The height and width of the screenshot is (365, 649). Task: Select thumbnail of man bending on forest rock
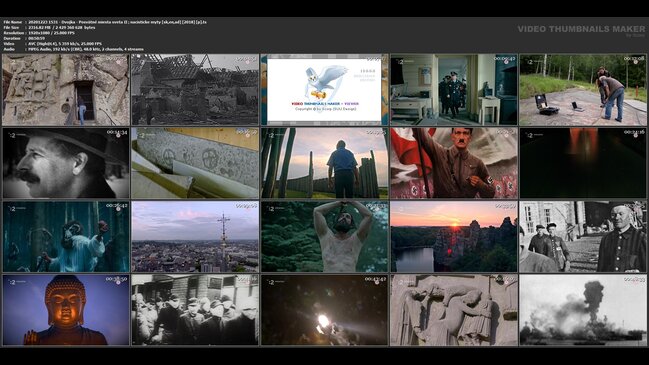(583, 89)
